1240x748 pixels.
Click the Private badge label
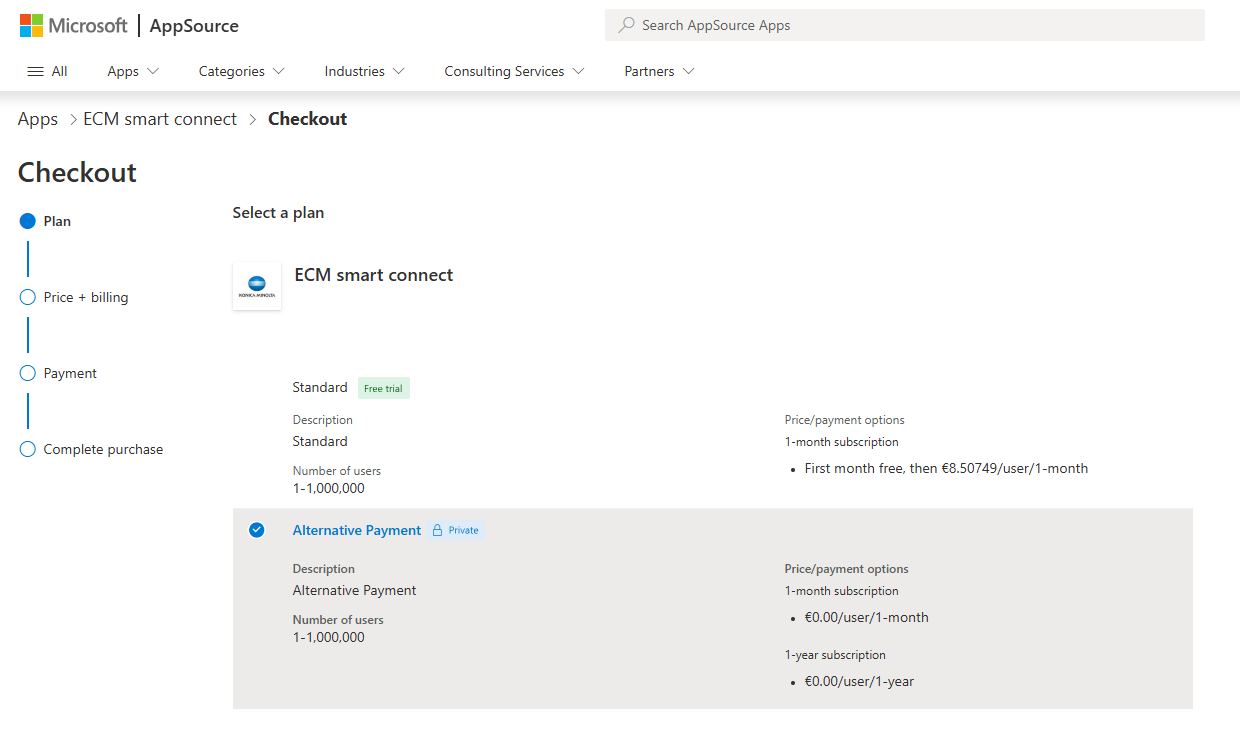(x=463, y=530)
